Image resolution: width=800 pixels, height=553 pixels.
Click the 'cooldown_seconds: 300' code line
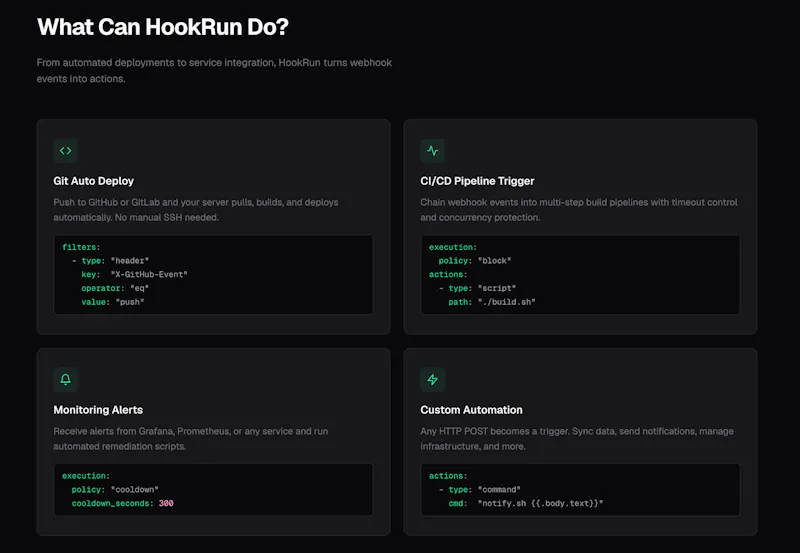(122, 504)
